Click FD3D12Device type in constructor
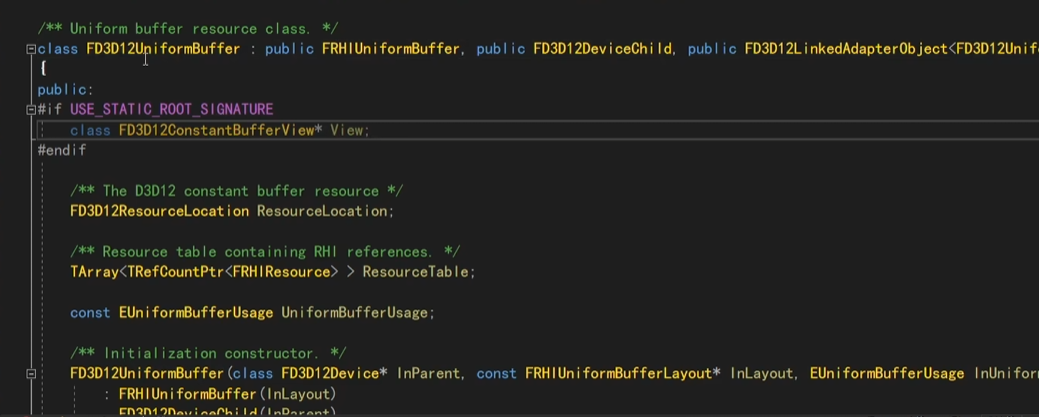This screenshot has height=417, width=1039. [x=330, y=374]
